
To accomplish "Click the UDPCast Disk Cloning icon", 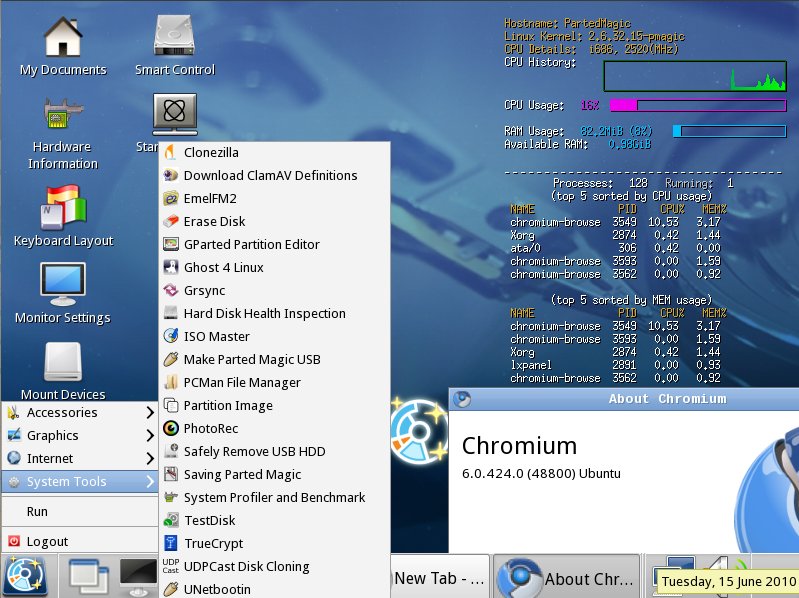I will pos(171,566).
